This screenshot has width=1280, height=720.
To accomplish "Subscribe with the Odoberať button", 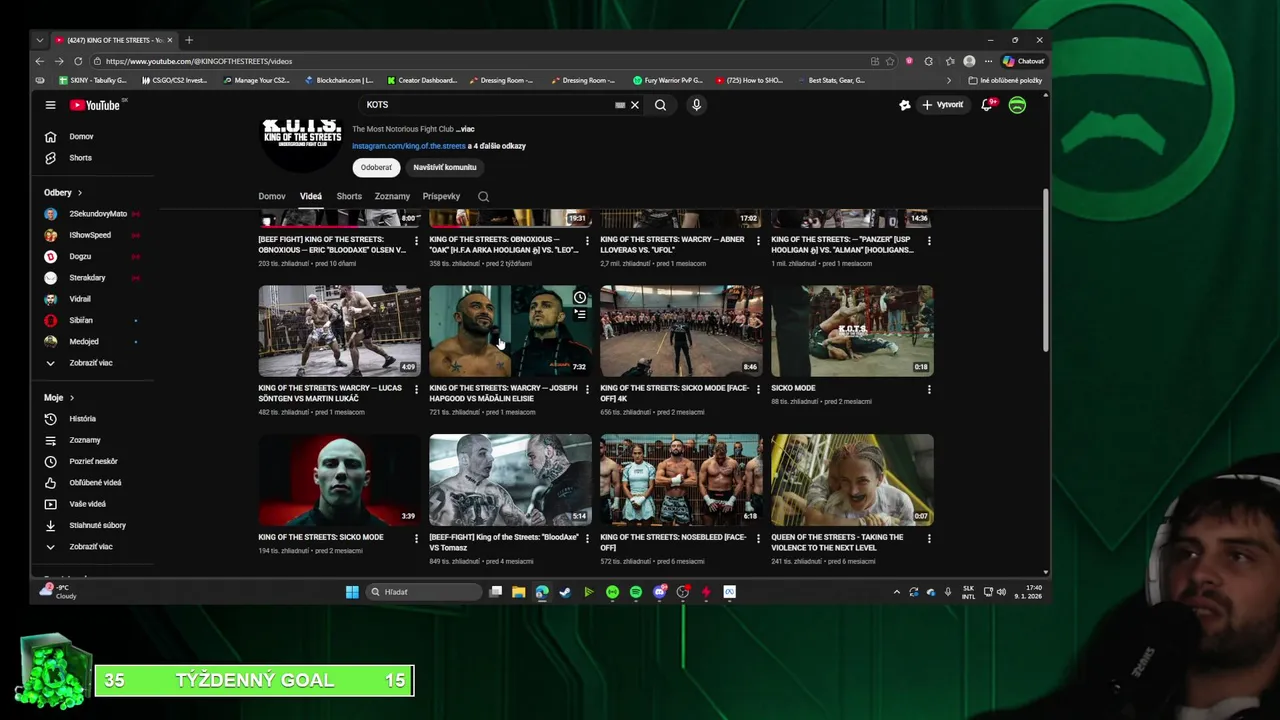I will [x=376, y=168].
